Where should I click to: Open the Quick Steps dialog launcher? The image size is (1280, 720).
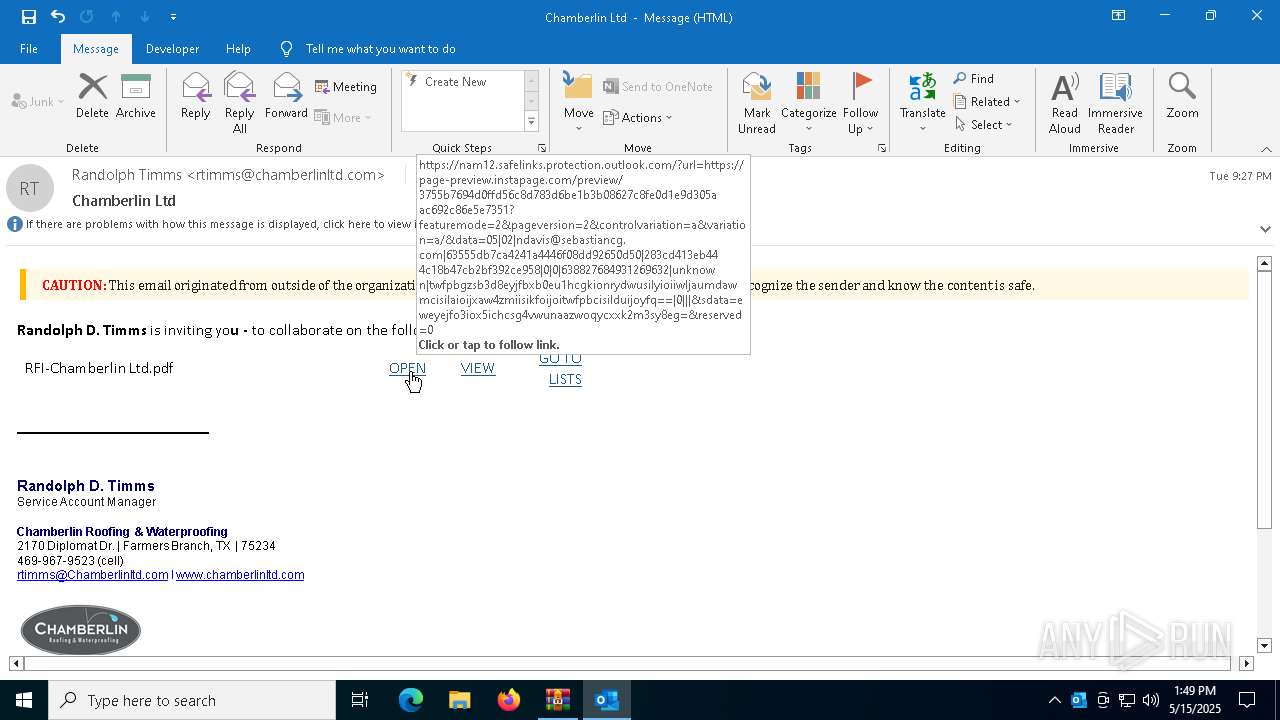click(542, 148)
